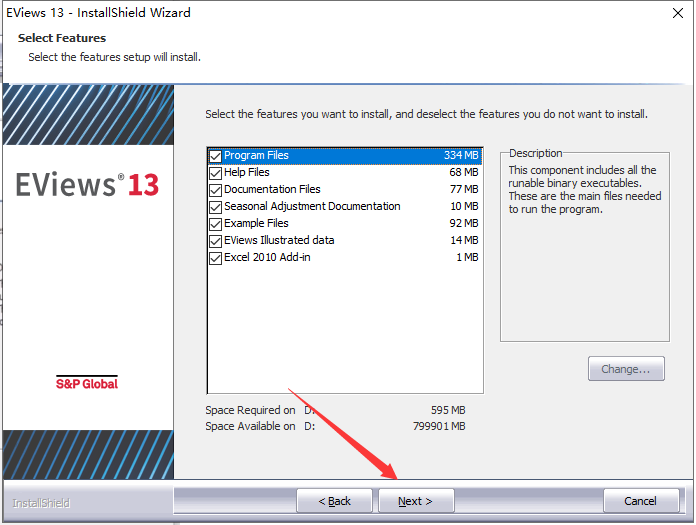Uncheck the Excel 2010 Add-in checkbox
696x525 pixels.
click(215, 258)
